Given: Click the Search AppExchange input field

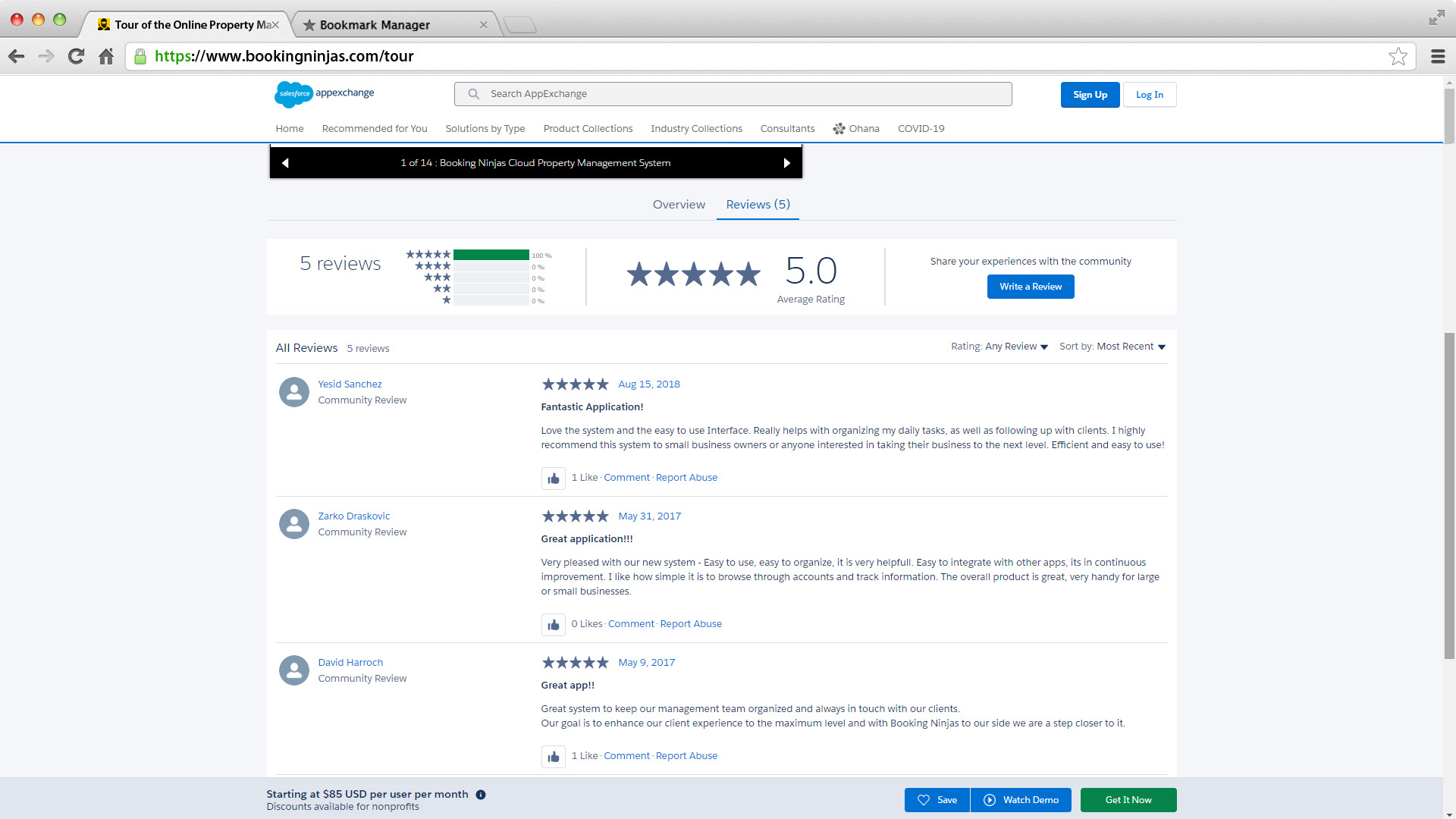Looking at the screenshot, I should [733, 94].
